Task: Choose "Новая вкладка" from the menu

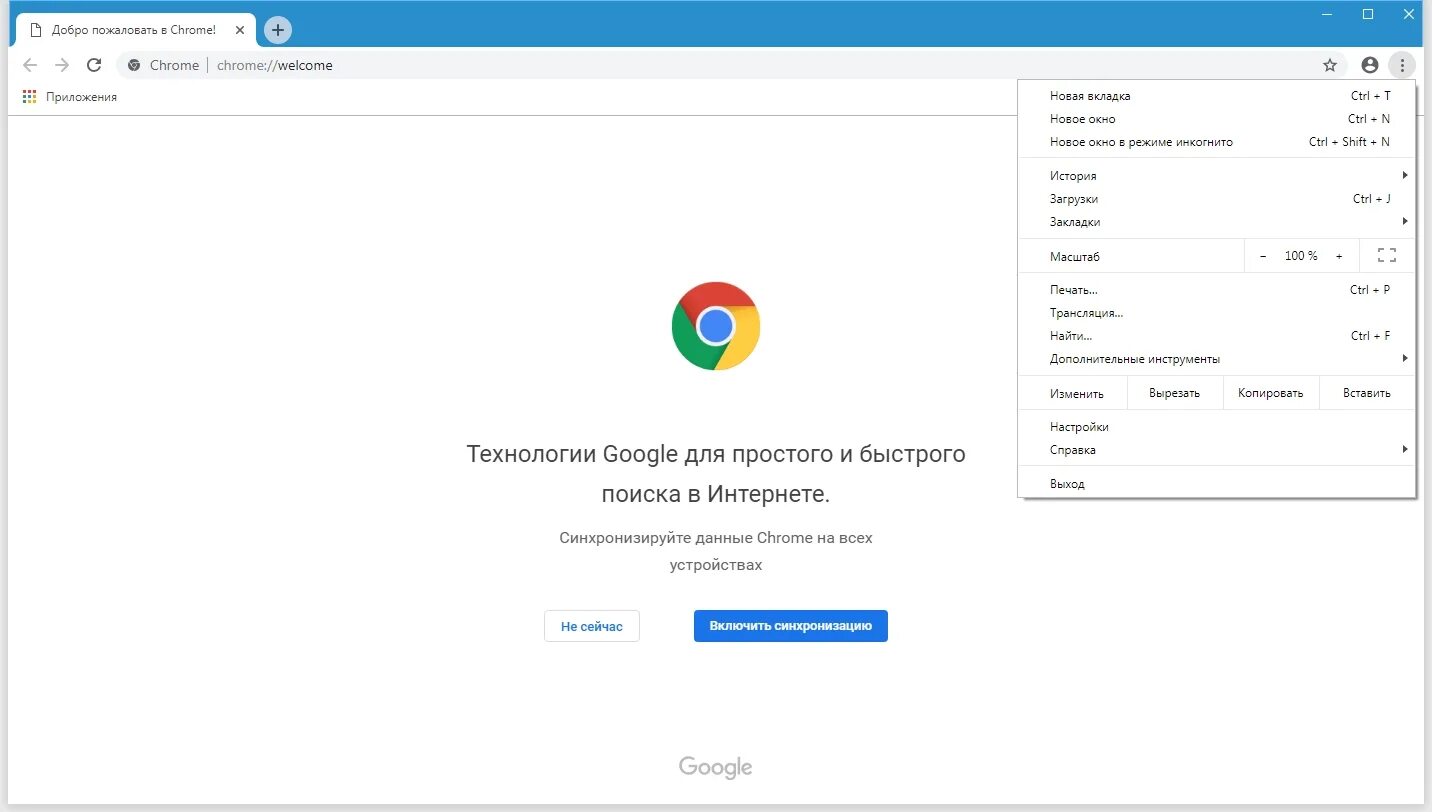Action: point(1217,96)
